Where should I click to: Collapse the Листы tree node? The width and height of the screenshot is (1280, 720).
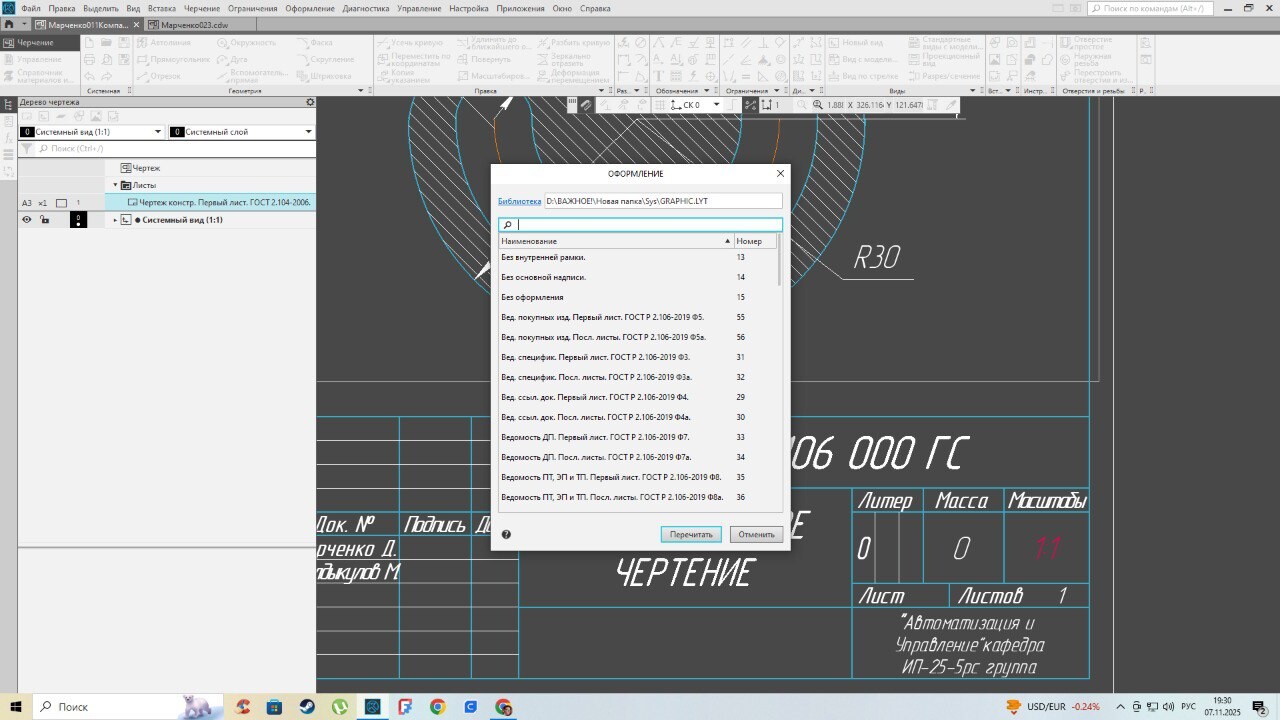click(116, 185)
